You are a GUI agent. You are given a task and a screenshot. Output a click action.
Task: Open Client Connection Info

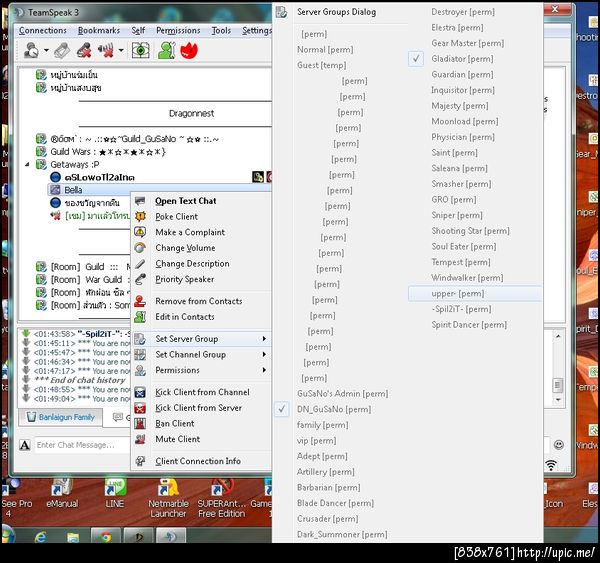[x=198, y=461]
